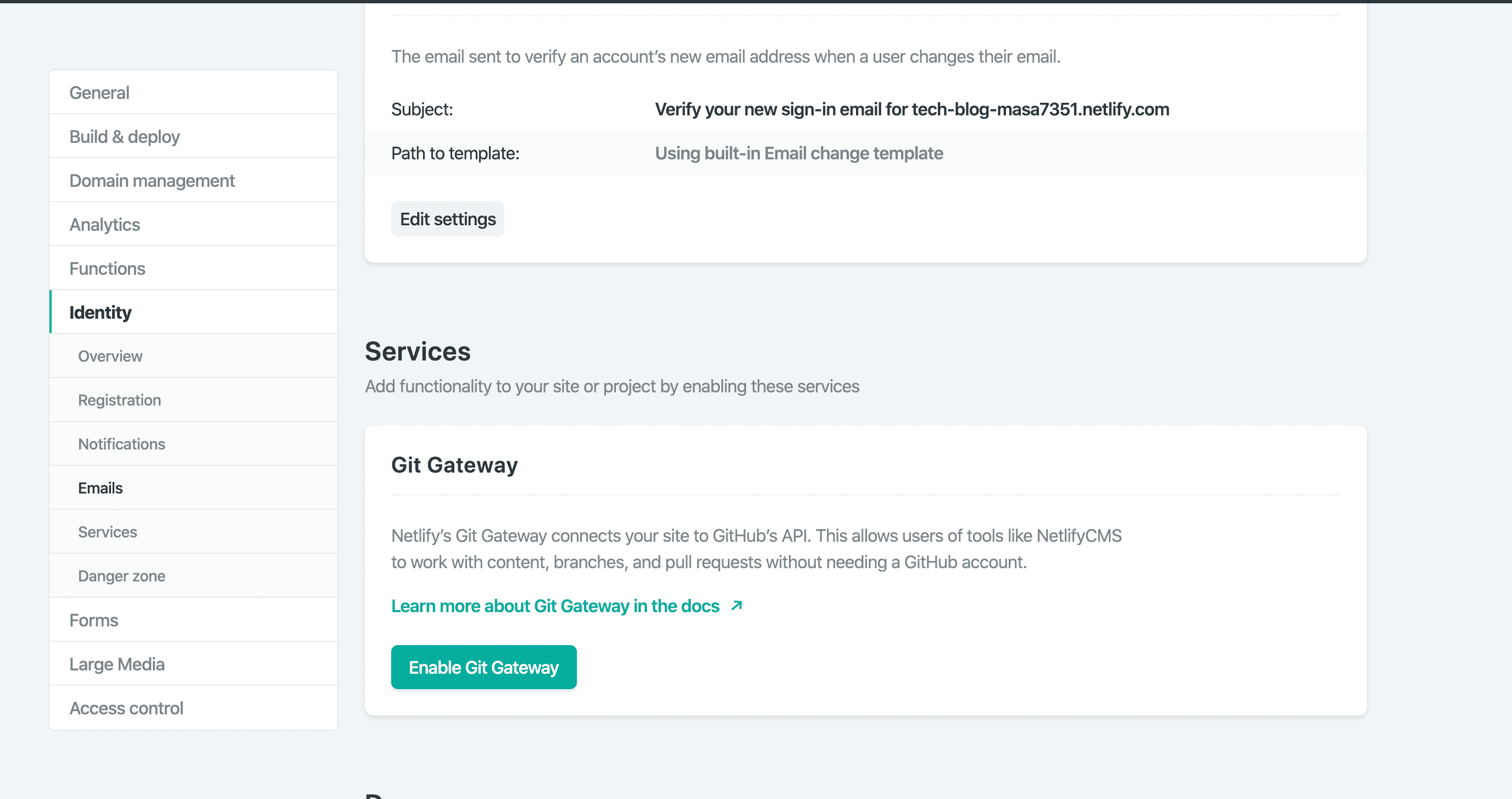Select Access control in sidebar
The image size is (1512, 799).
click(x=126, y=708)
